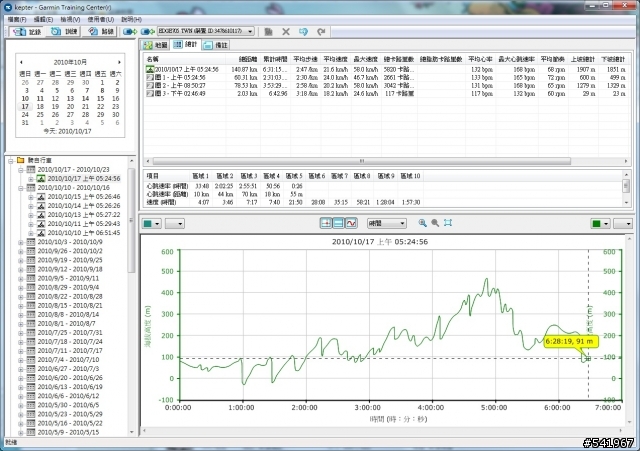640x451 pixels.
Task: Select lap row 圈 2 - 上午 08:50:27
Action: coord(386,86)
